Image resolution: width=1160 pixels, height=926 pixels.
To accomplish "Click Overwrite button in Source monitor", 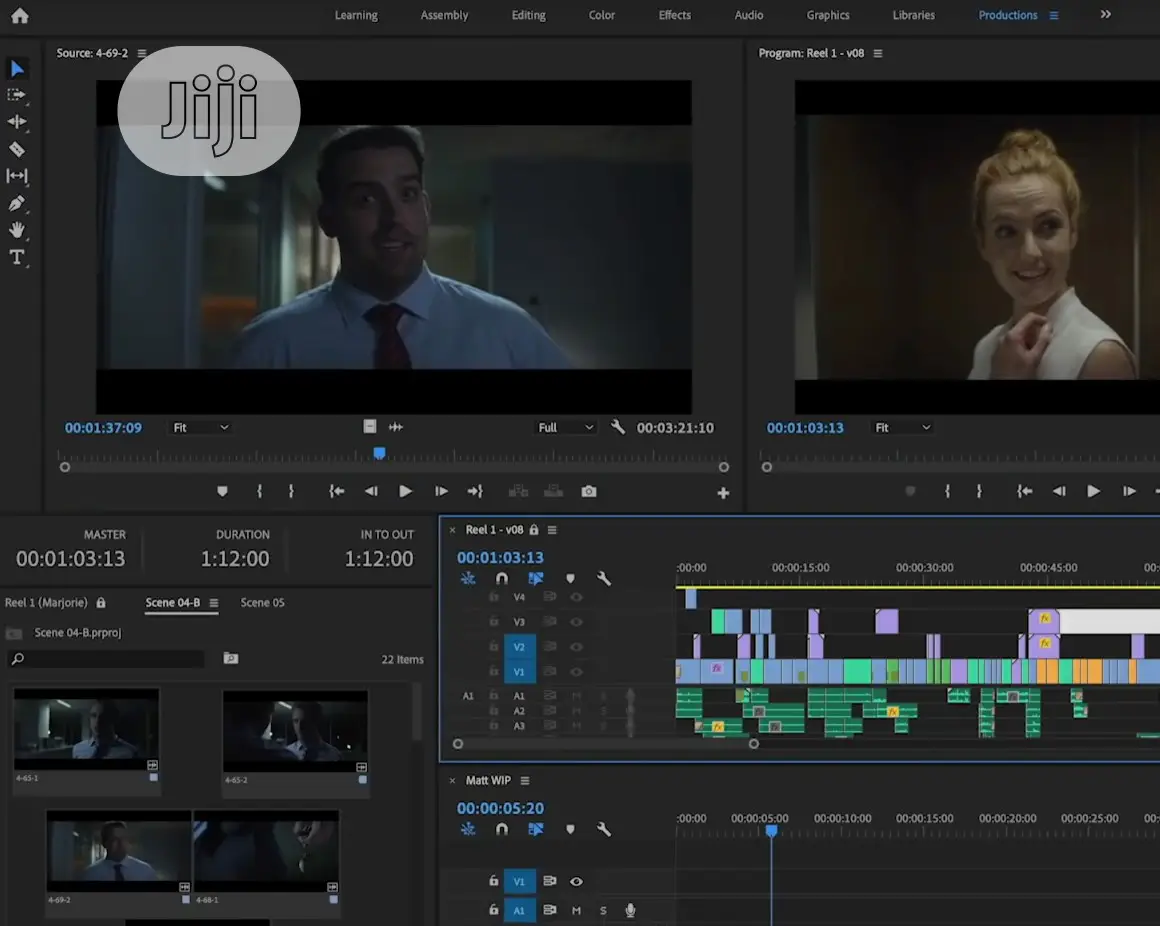I will tap(553, 491).
